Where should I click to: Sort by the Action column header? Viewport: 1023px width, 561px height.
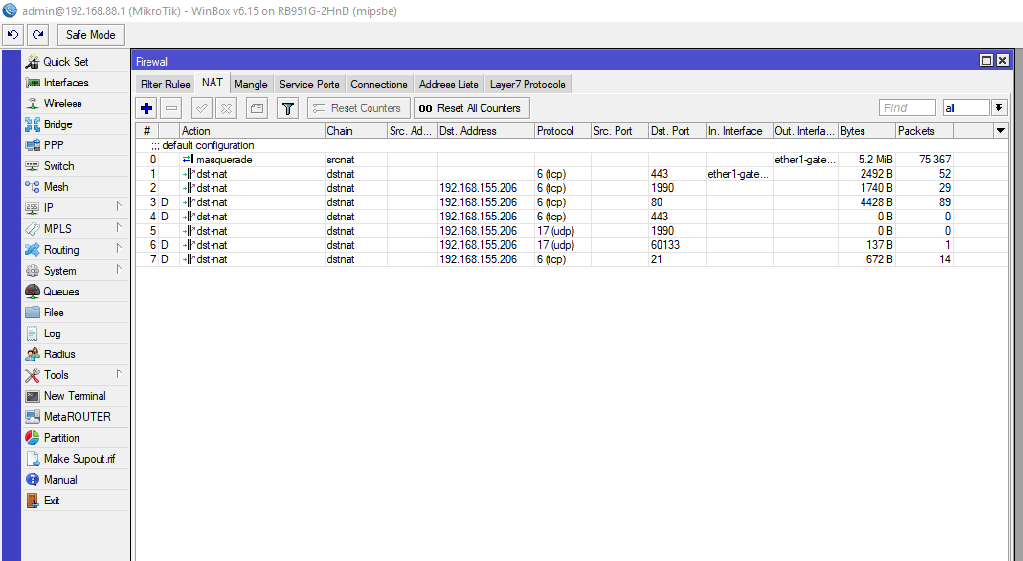252,130
